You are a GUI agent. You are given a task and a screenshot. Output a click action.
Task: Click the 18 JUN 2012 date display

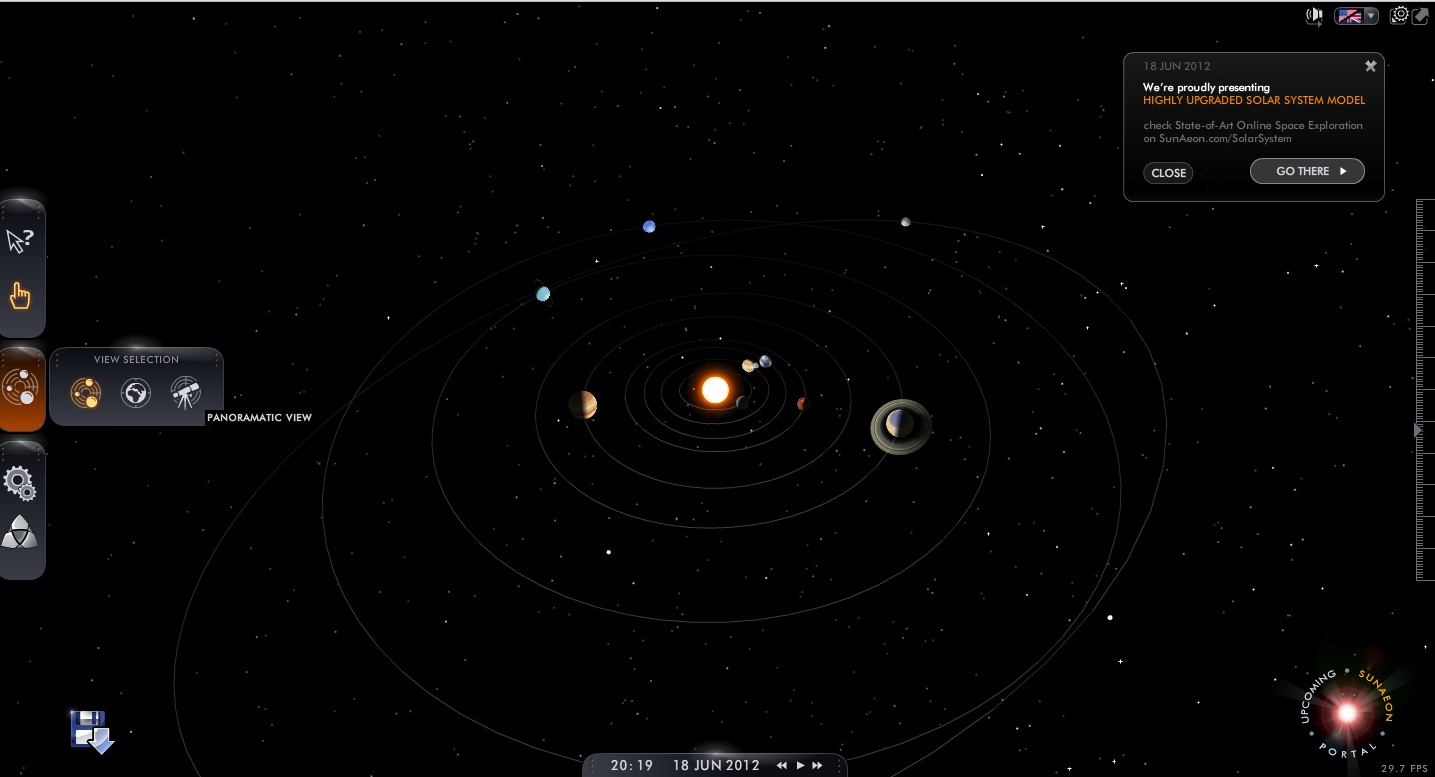click(x=716, y=766)
